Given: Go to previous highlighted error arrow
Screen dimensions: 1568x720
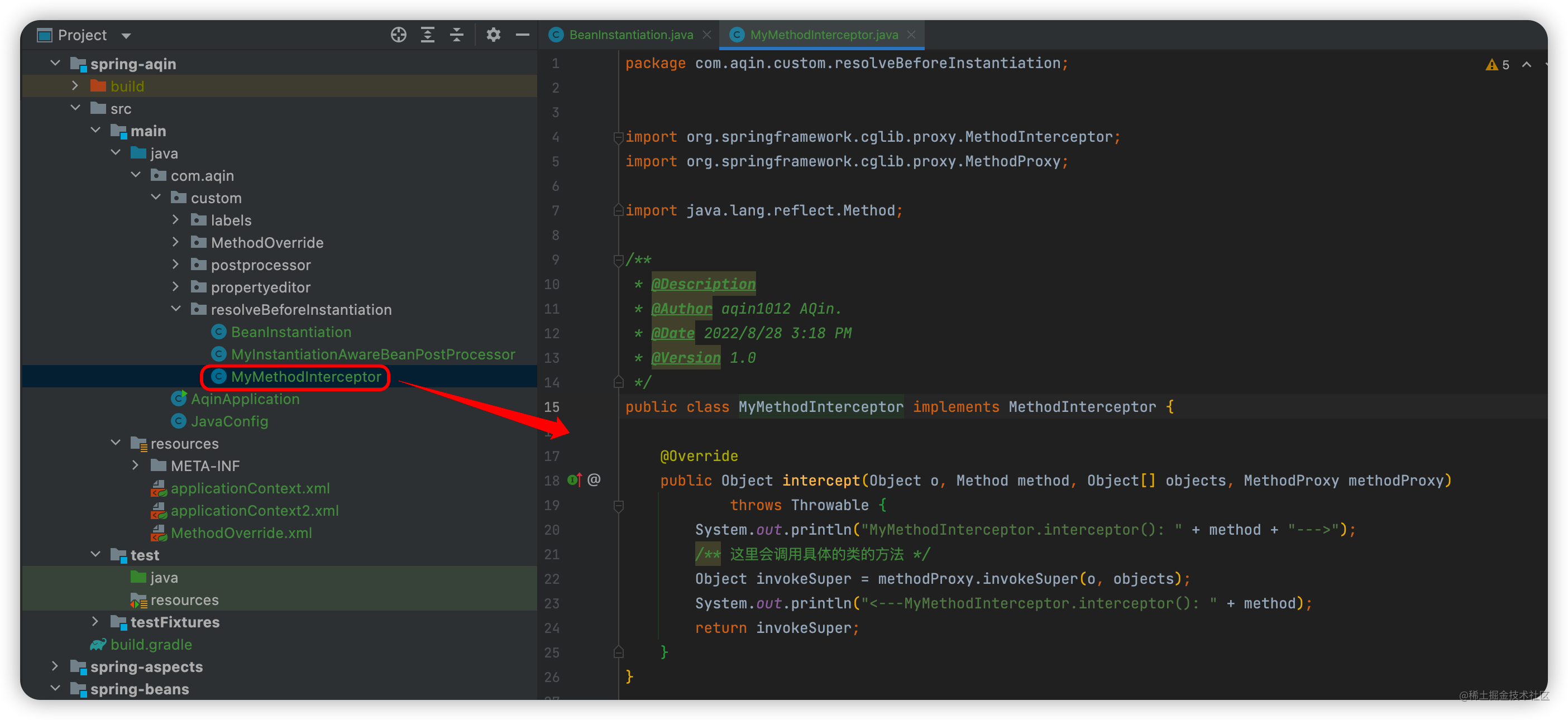Looking at the screenshot, I should 1527,65.
